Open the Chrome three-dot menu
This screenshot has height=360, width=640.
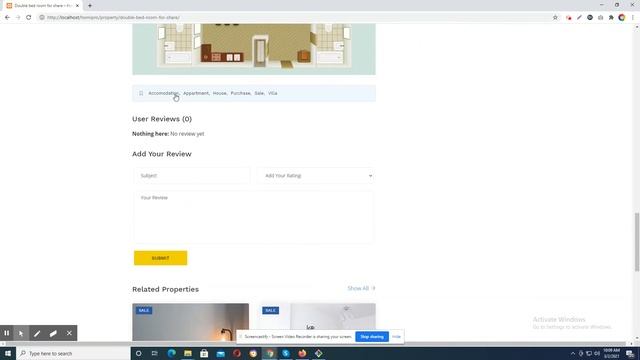pyautogui.click(x=633, y=18)
